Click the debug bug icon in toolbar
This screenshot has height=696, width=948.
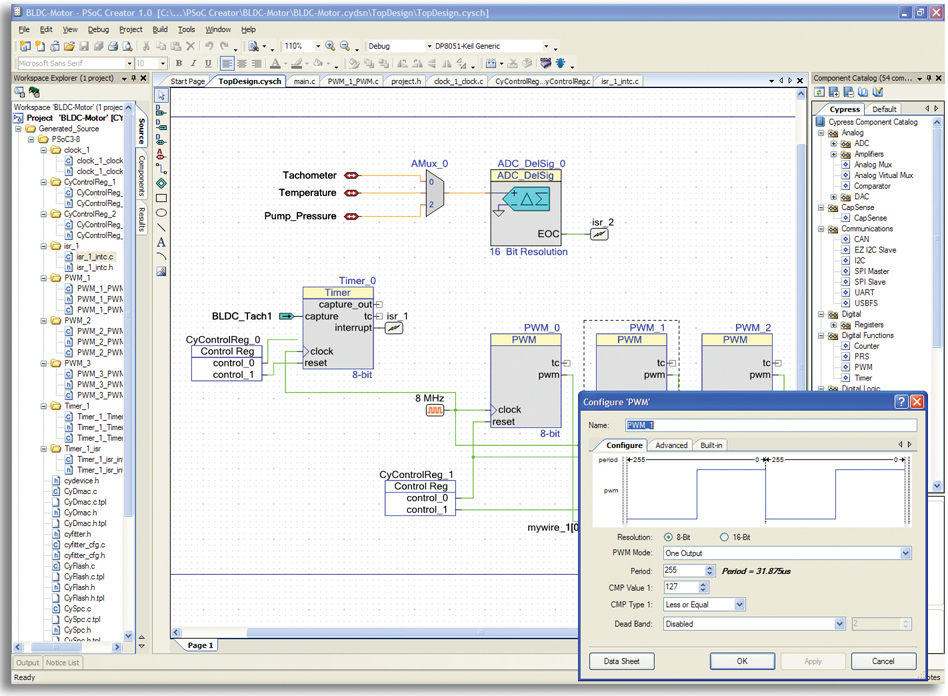[560, 63]
